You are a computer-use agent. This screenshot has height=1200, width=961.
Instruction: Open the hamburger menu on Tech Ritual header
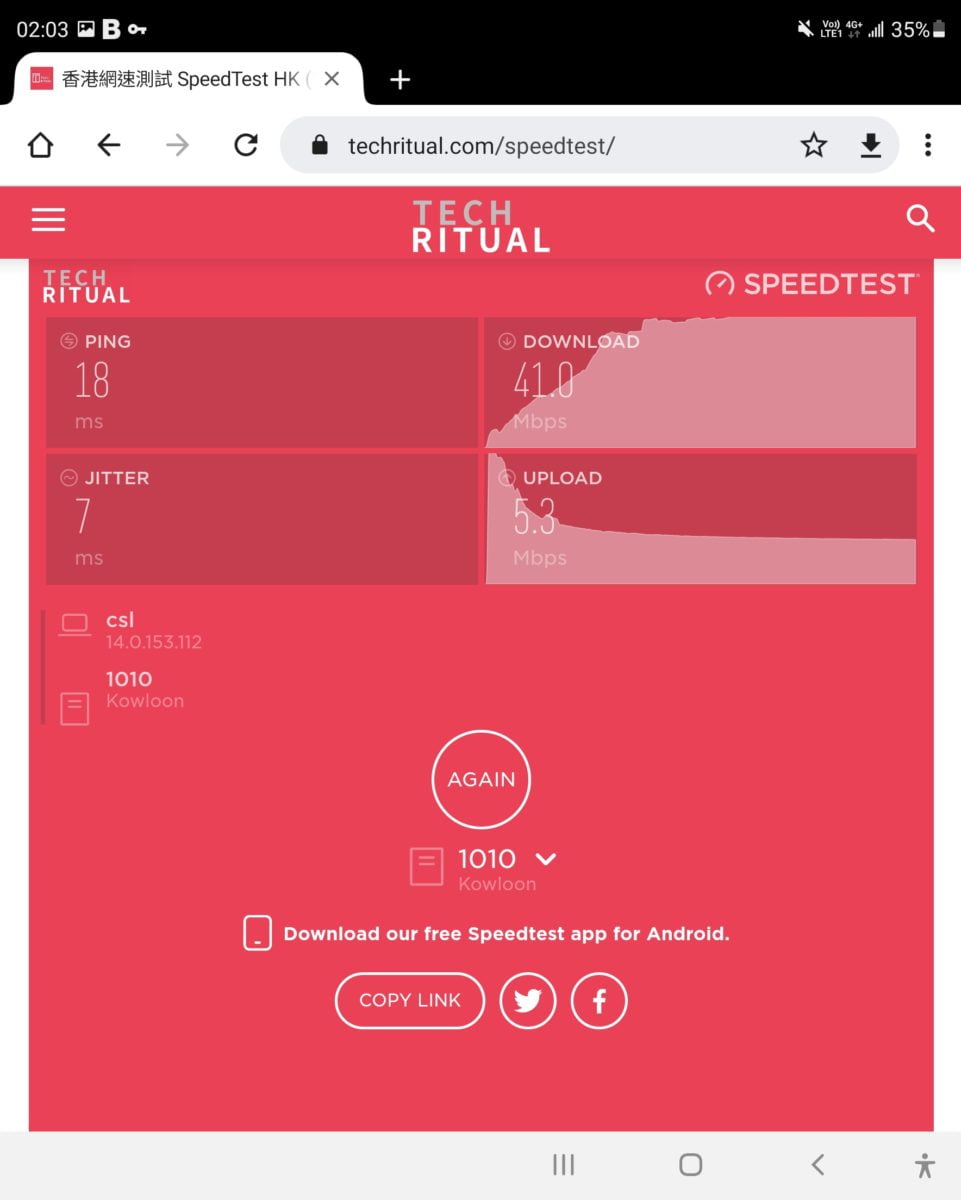tap(48, 220)
